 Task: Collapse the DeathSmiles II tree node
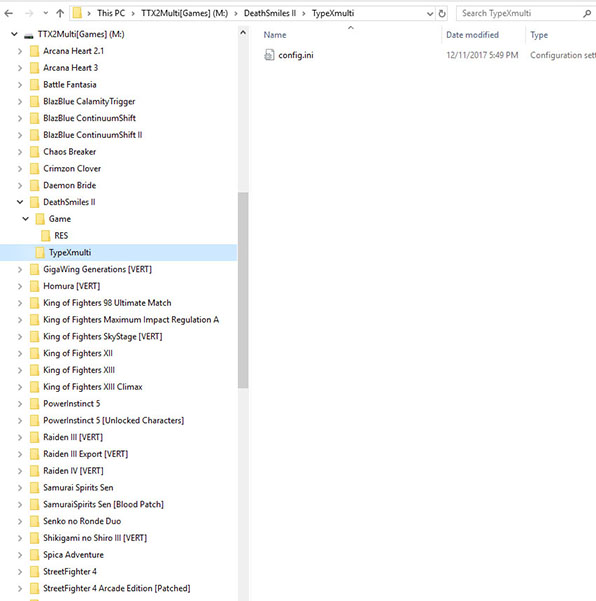click(20, 202)
